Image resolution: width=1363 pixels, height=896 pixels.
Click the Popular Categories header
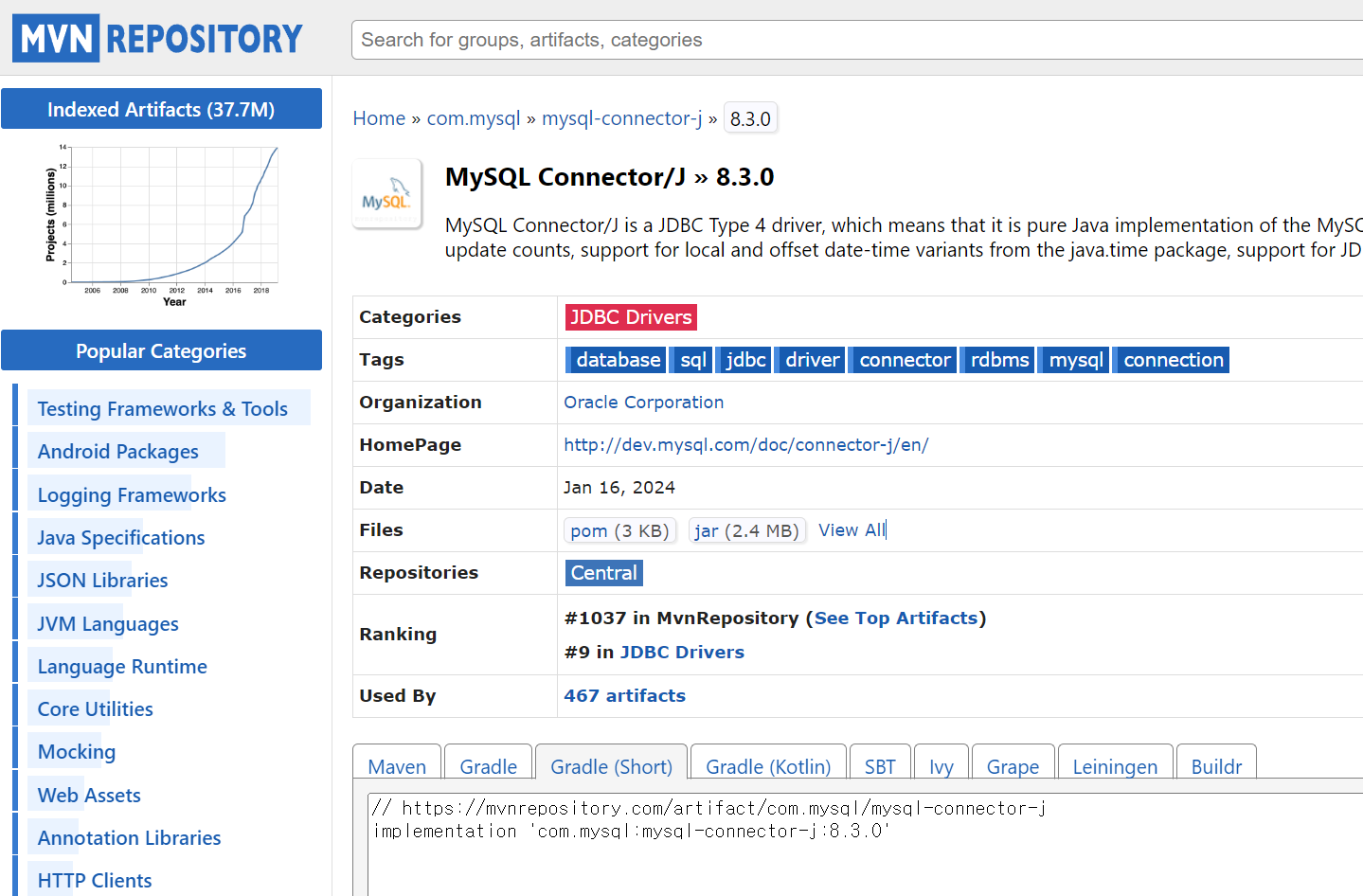[x=161, y=350]
